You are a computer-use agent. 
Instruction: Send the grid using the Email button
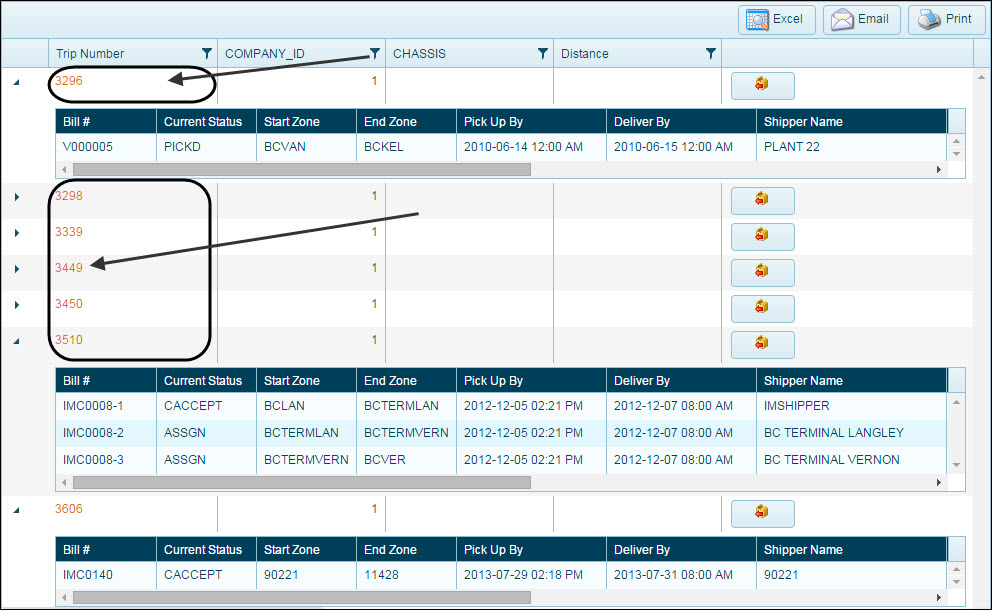(x=861, y=20)
